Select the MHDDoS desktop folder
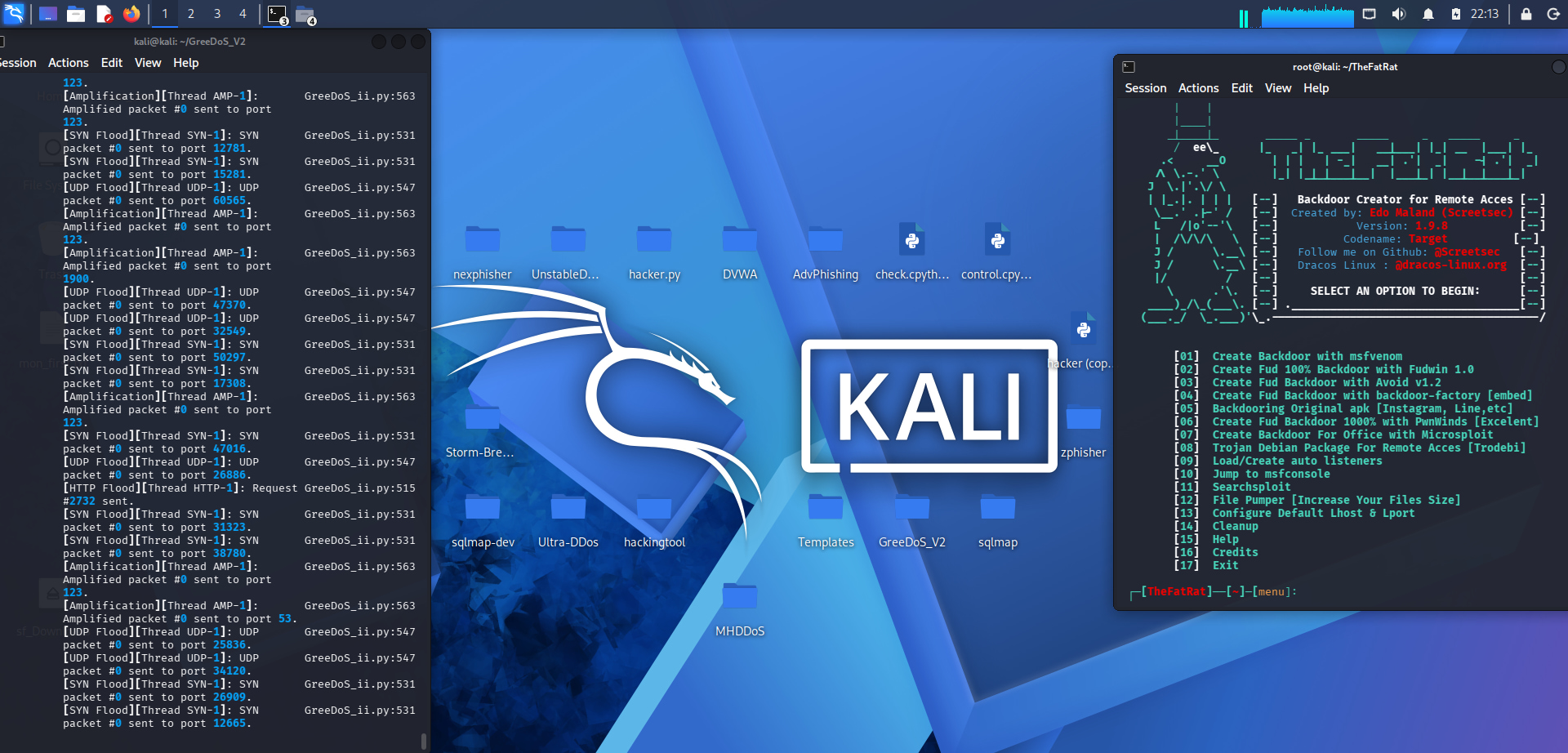1568x753 pixels. [x=740, y=608]
